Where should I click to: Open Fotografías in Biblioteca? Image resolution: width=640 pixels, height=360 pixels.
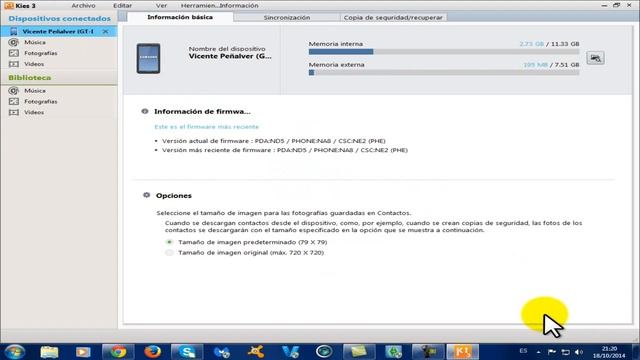(x=40, y=101)
